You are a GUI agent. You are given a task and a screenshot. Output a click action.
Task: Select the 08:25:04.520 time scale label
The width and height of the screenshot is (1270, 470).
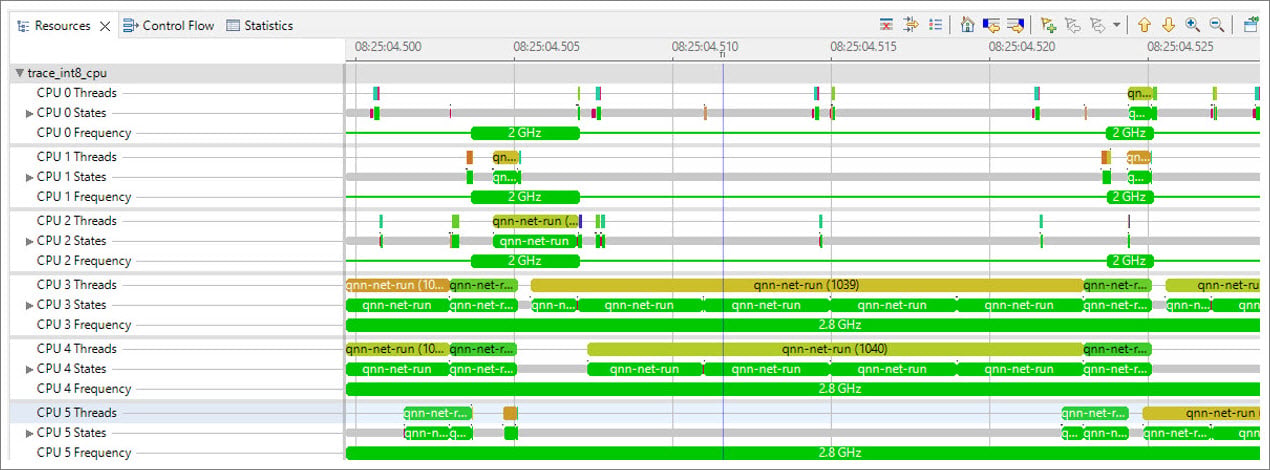[1021, 46]
